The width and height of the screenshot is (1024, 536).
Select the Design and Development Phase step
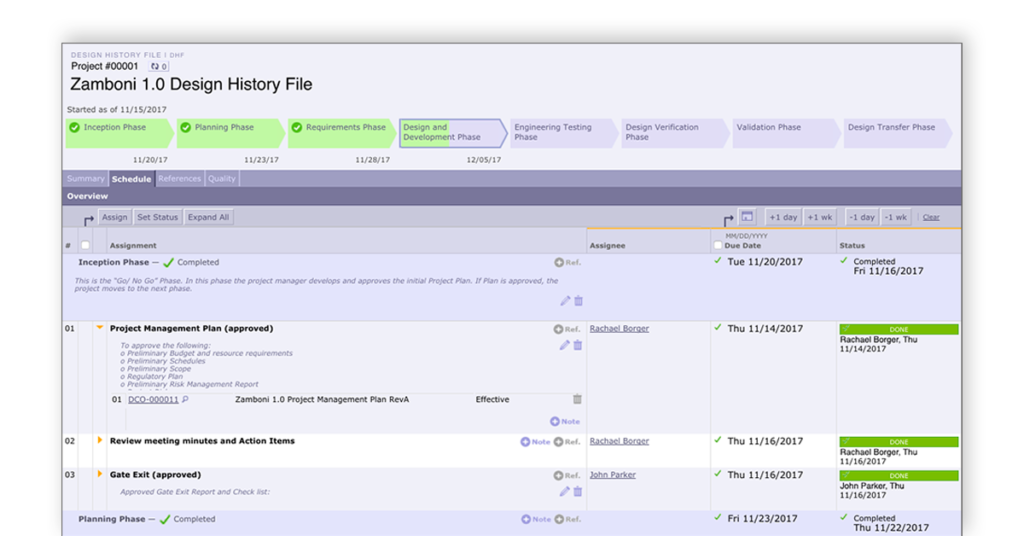tap(452, 133)
